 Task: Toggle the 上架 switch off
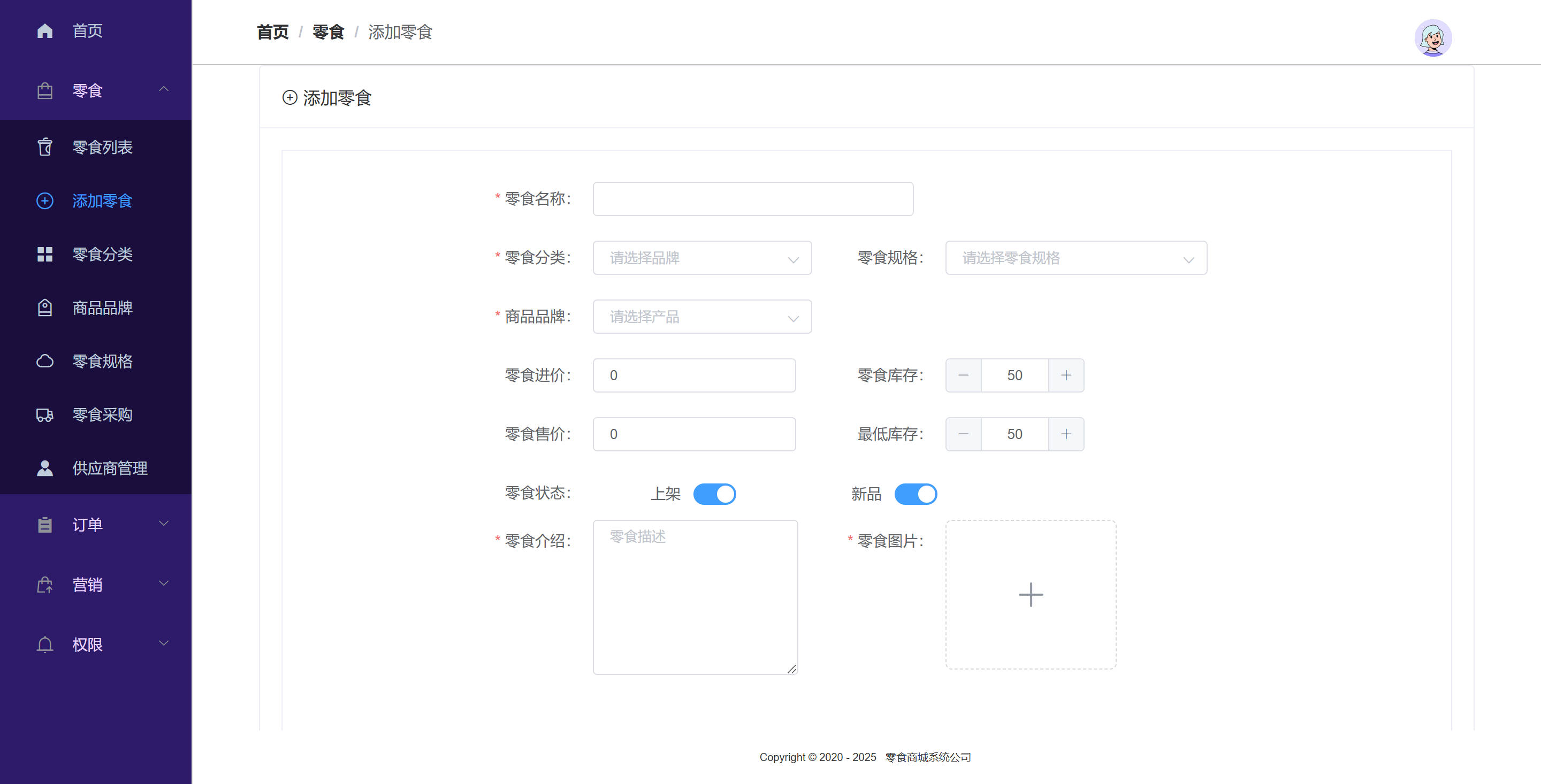(x=714, y=495)
